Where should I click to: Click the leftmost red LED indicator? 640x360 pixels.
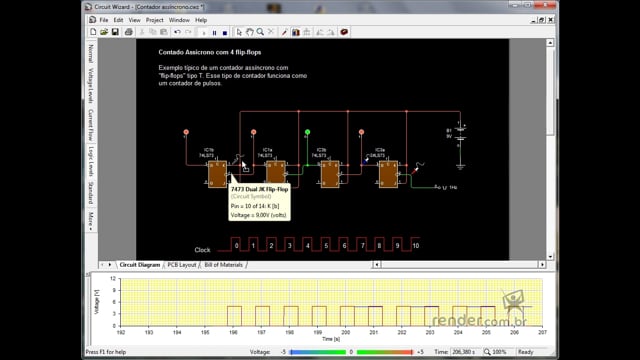click(186, 132)
